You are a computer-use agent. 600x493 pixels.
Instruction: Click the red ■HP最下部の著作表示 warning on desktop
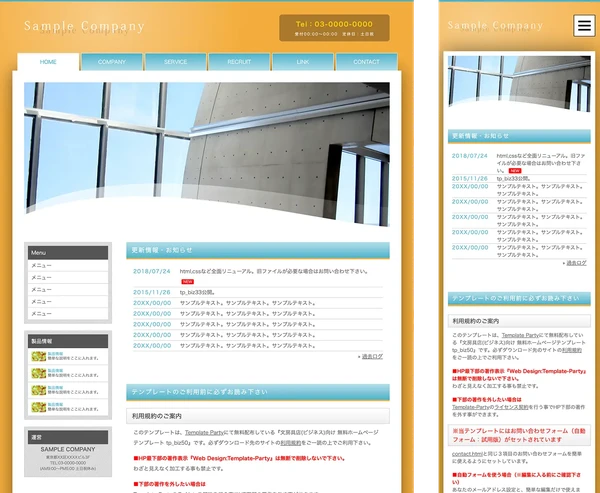point(240,458)
